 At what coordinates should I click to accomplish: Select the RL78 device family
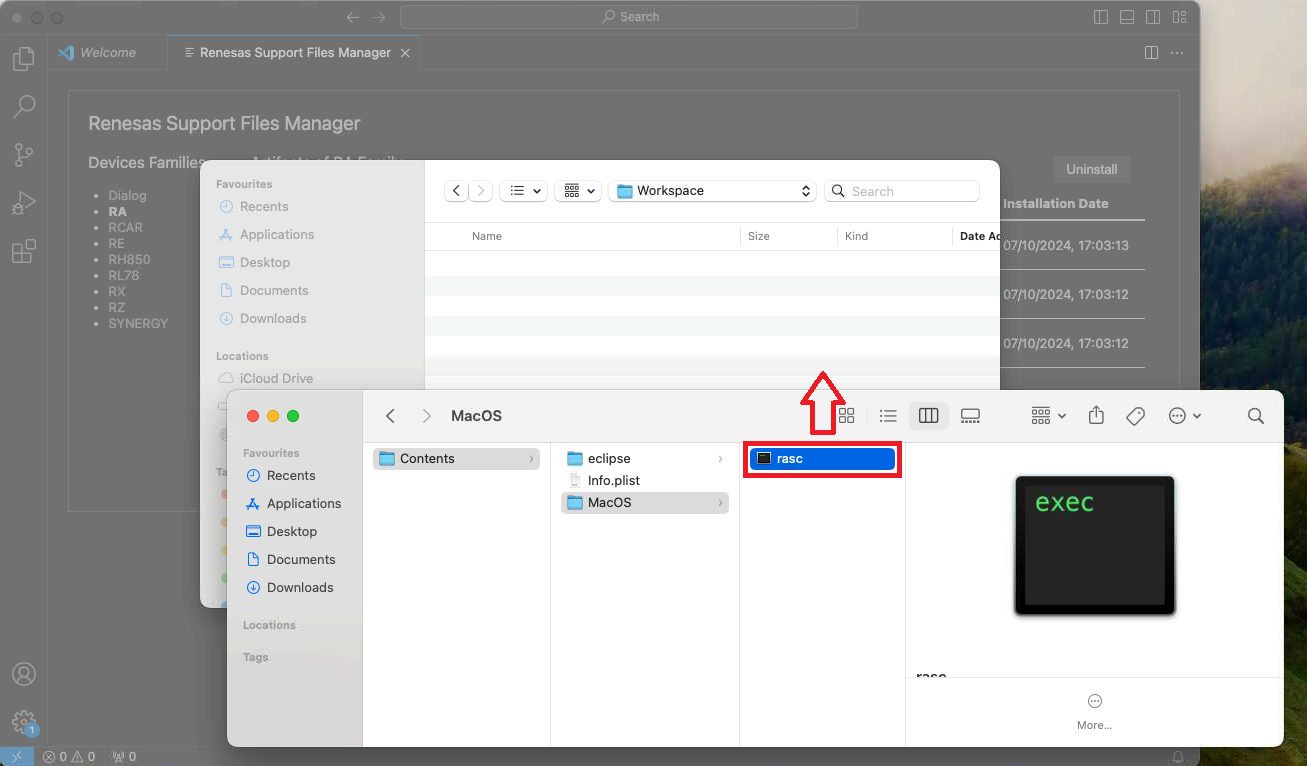point(124,275)
